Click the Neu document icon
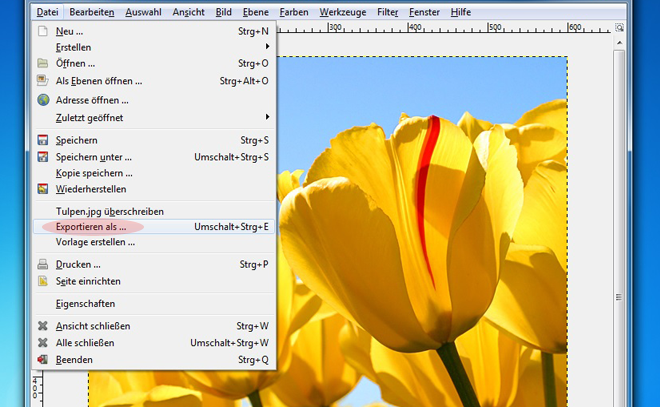 coord(43,31)
